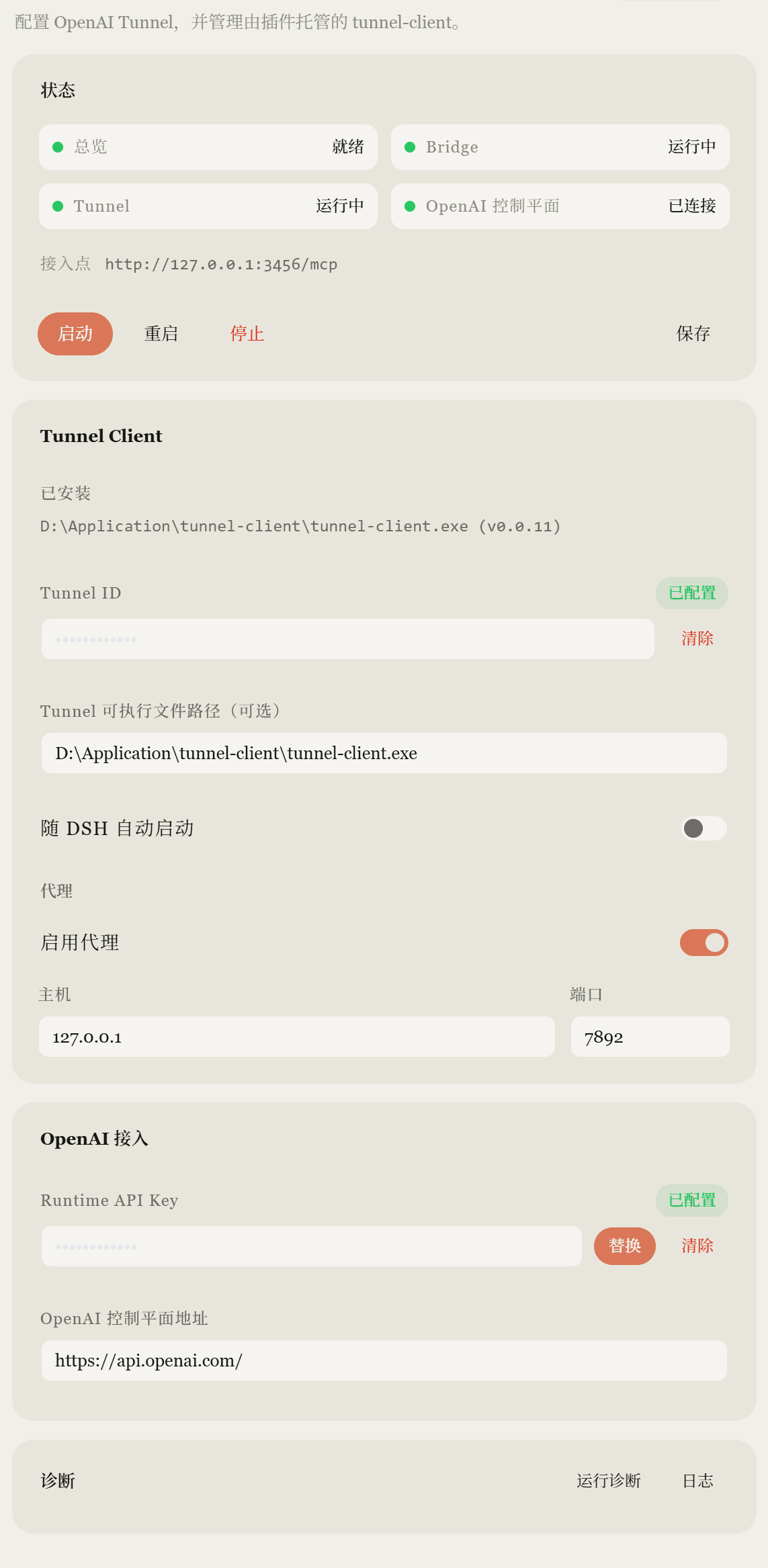Image resolution: width=768 pixels, height=1568 pixels.
Task: Click 运行诊断 to run diagnostics
Action: [609, 1481]
